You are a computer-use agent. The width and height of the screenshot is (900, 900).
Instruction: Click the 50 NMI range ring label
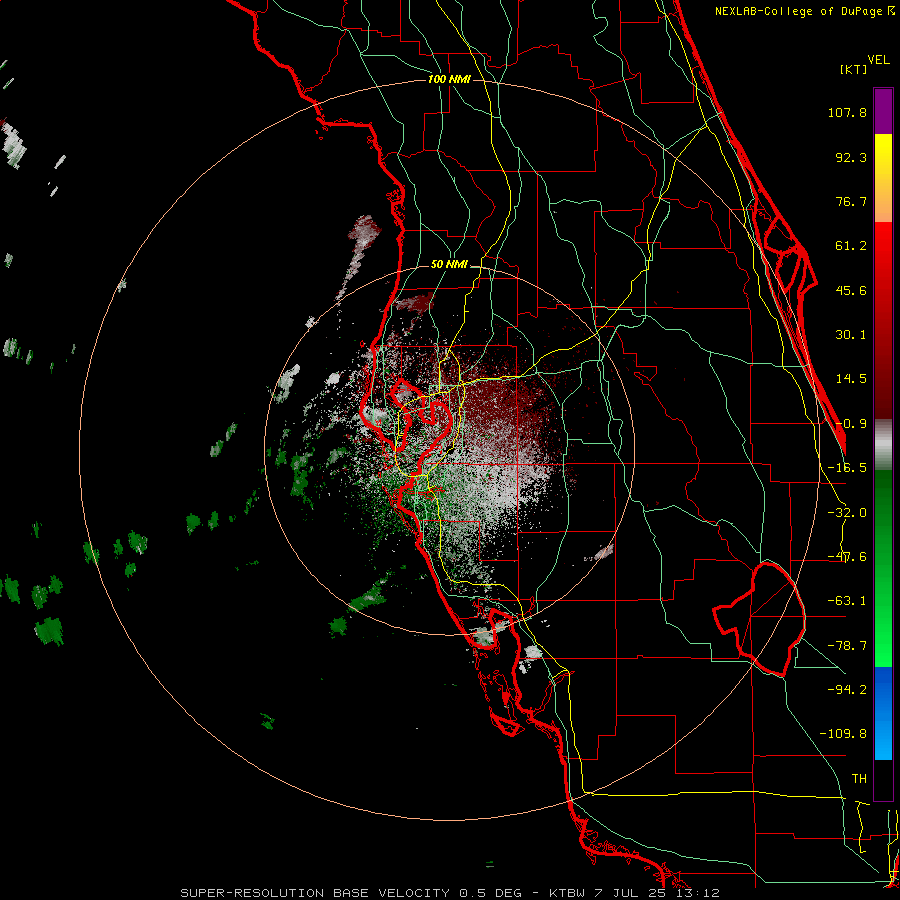coord(449,265)
